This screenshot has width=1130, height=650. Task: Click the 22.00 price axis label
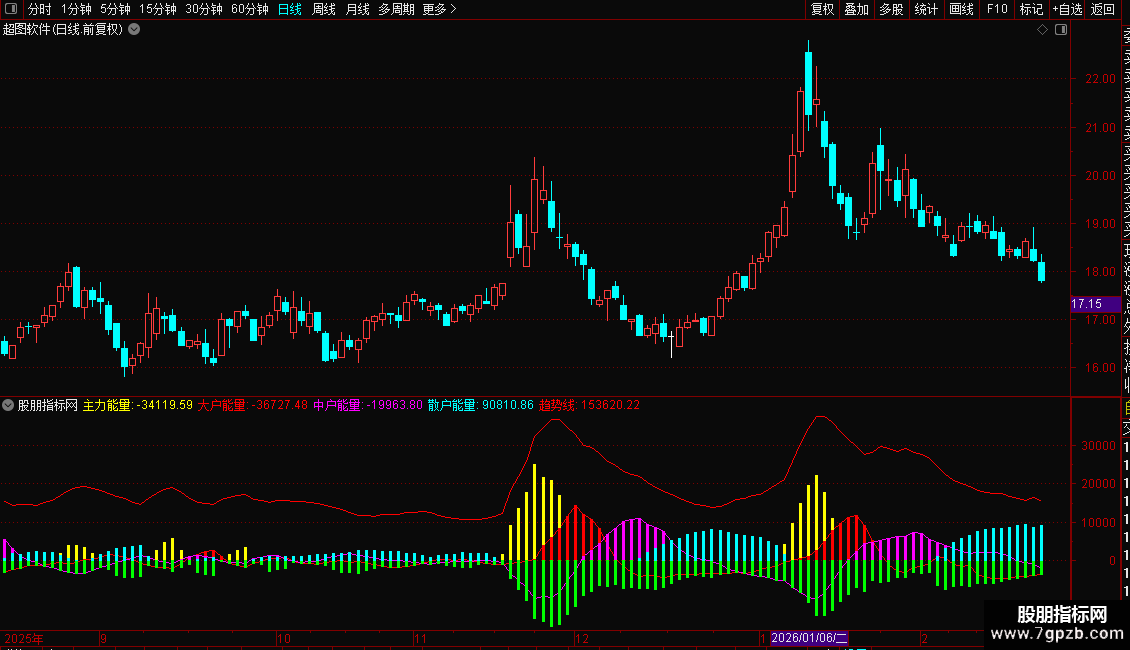1100,79
